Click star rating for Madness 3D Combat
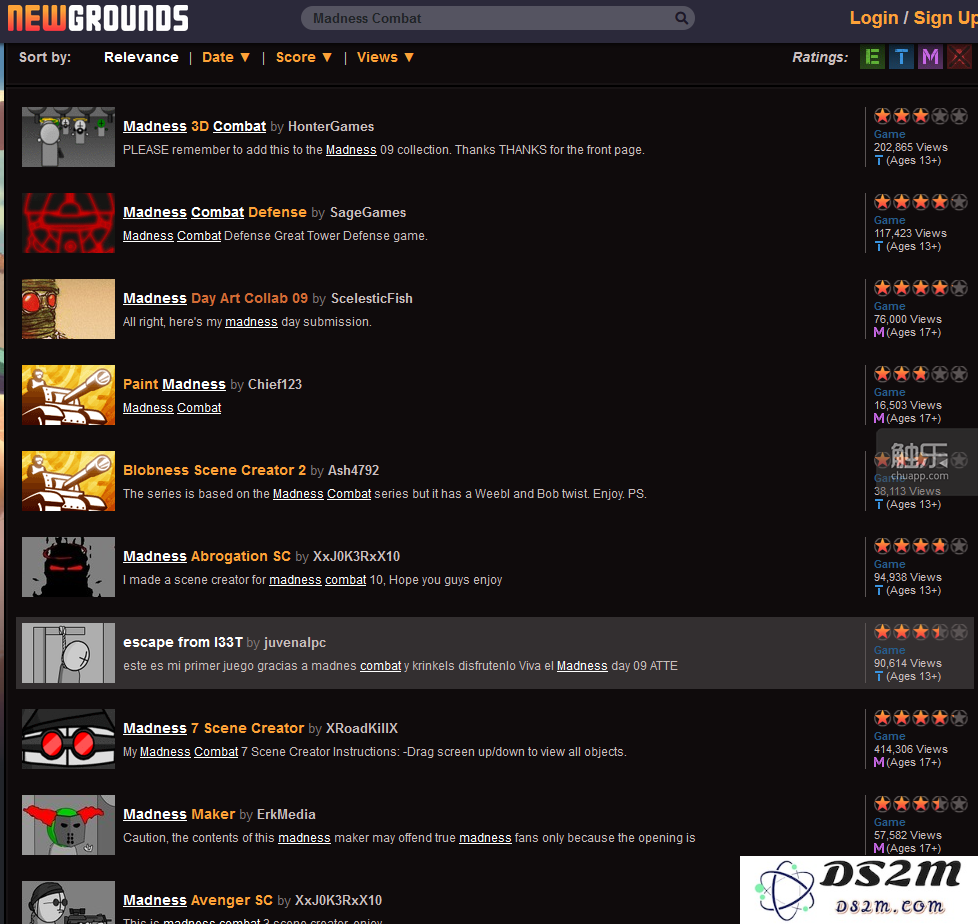 [921, 116]
